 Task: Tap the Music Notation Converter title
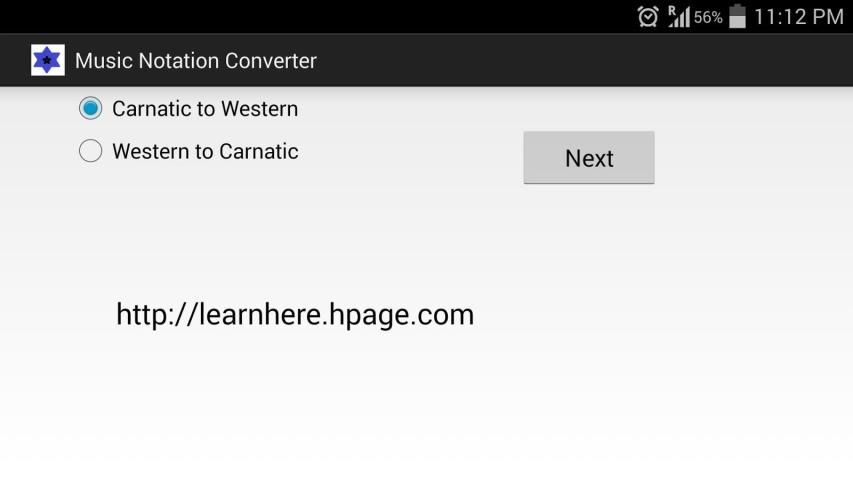pyautogui.click(x=196, y=60)
